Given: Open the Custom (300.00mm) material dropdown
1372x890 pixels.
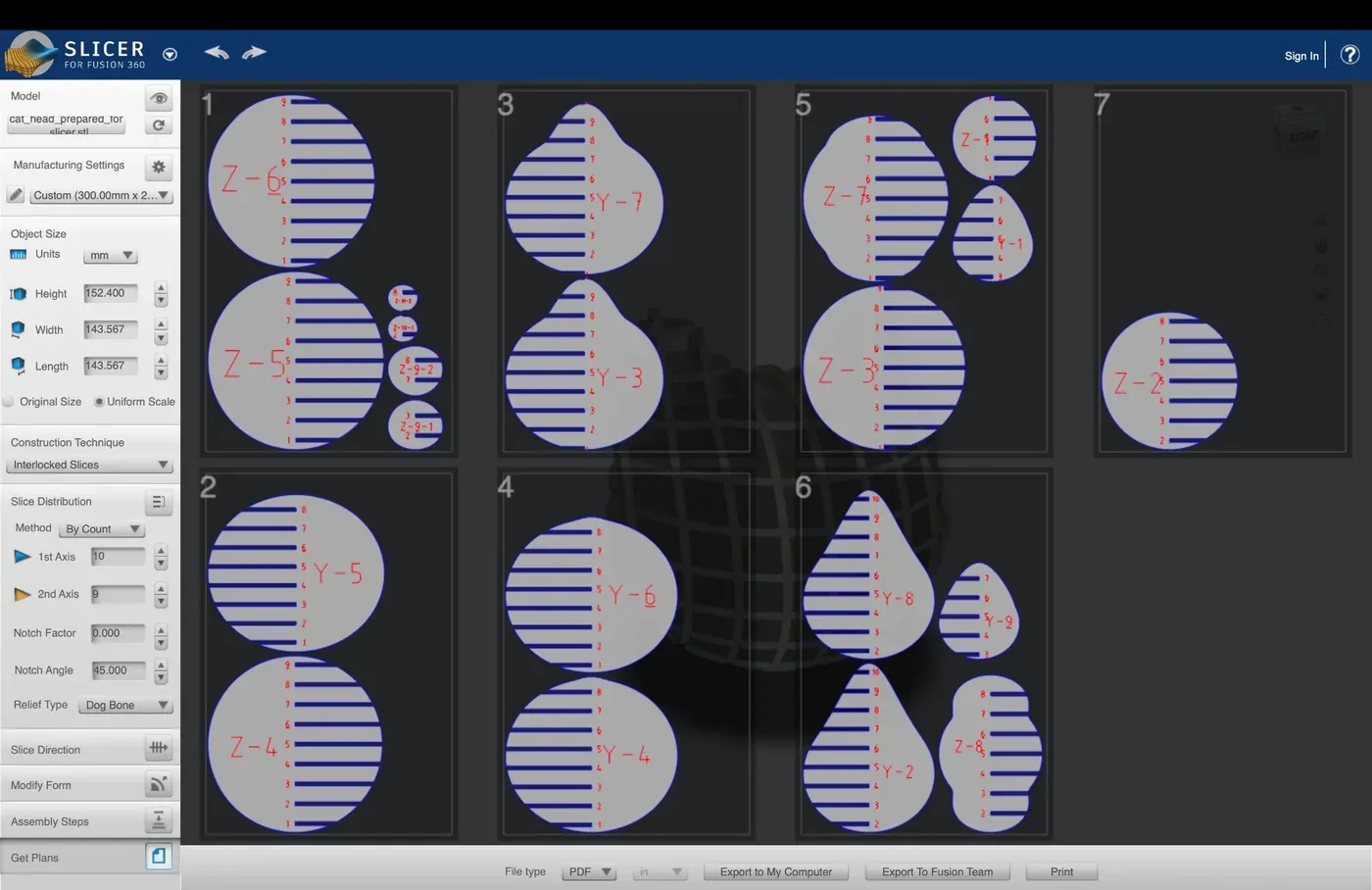Looking at the screenshot, I should pyautogui.click(x=101, y=196).
